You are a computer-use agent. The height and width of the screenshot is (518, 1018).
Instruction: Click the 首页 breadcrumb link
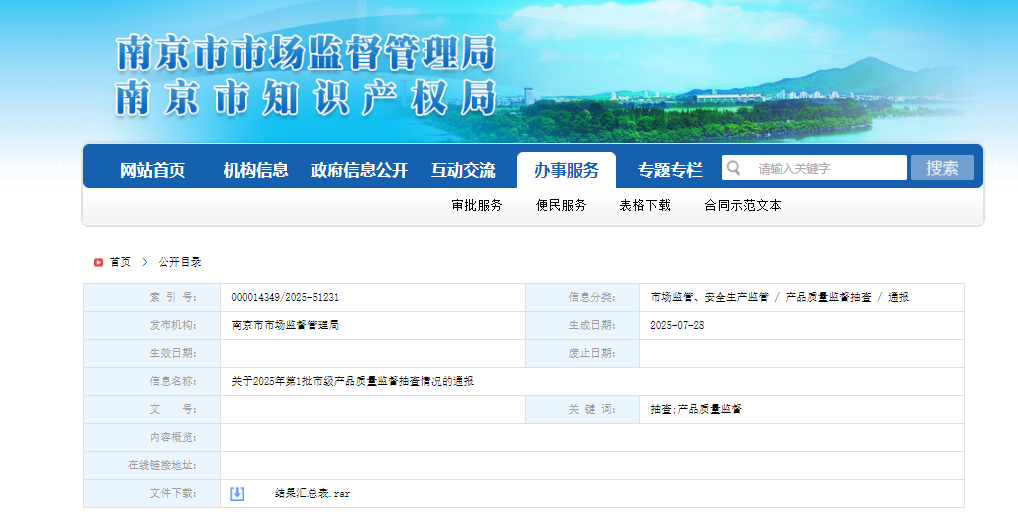[x=120, y=262]
